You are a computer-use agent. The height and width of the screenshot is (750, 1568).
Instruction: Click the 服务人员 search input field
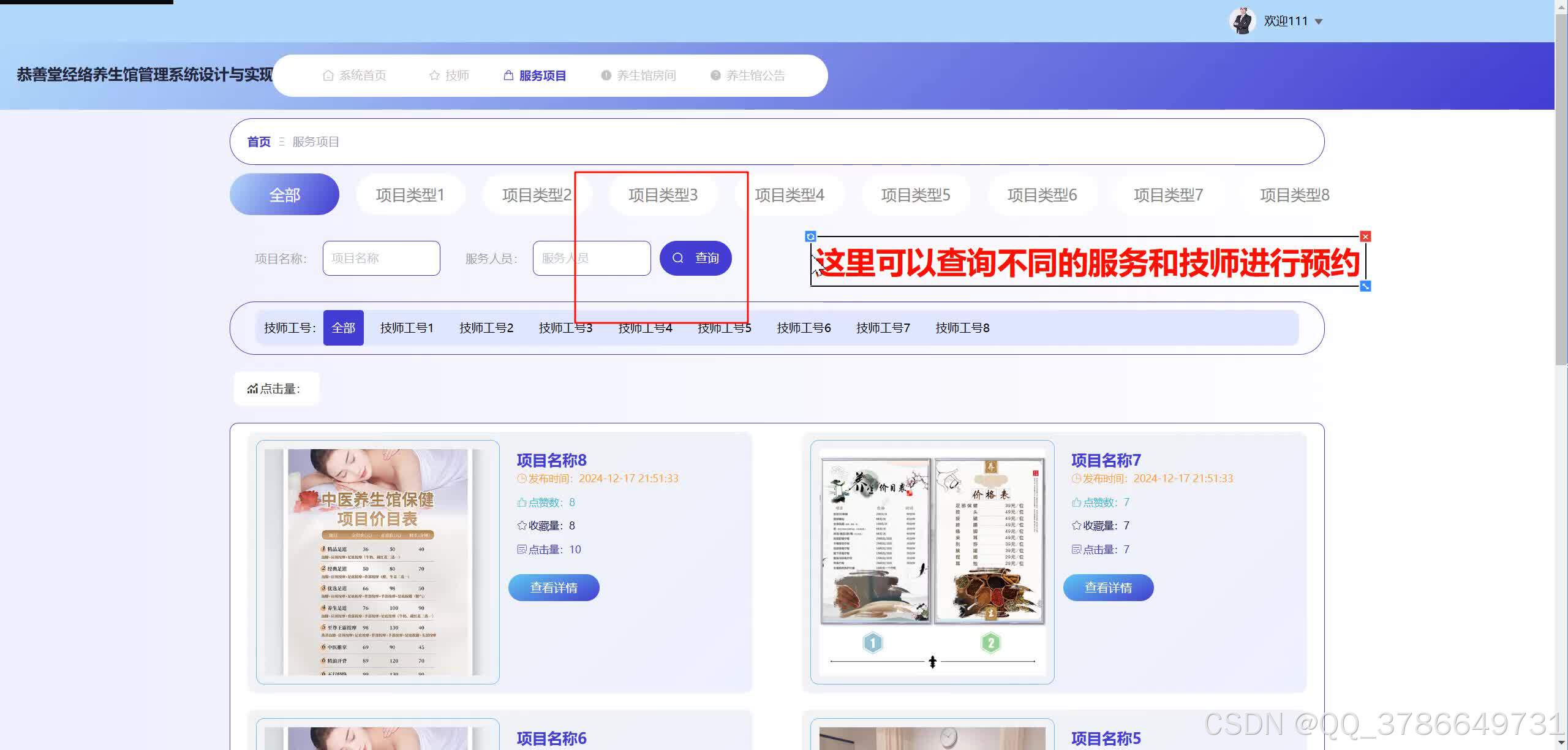590,258
